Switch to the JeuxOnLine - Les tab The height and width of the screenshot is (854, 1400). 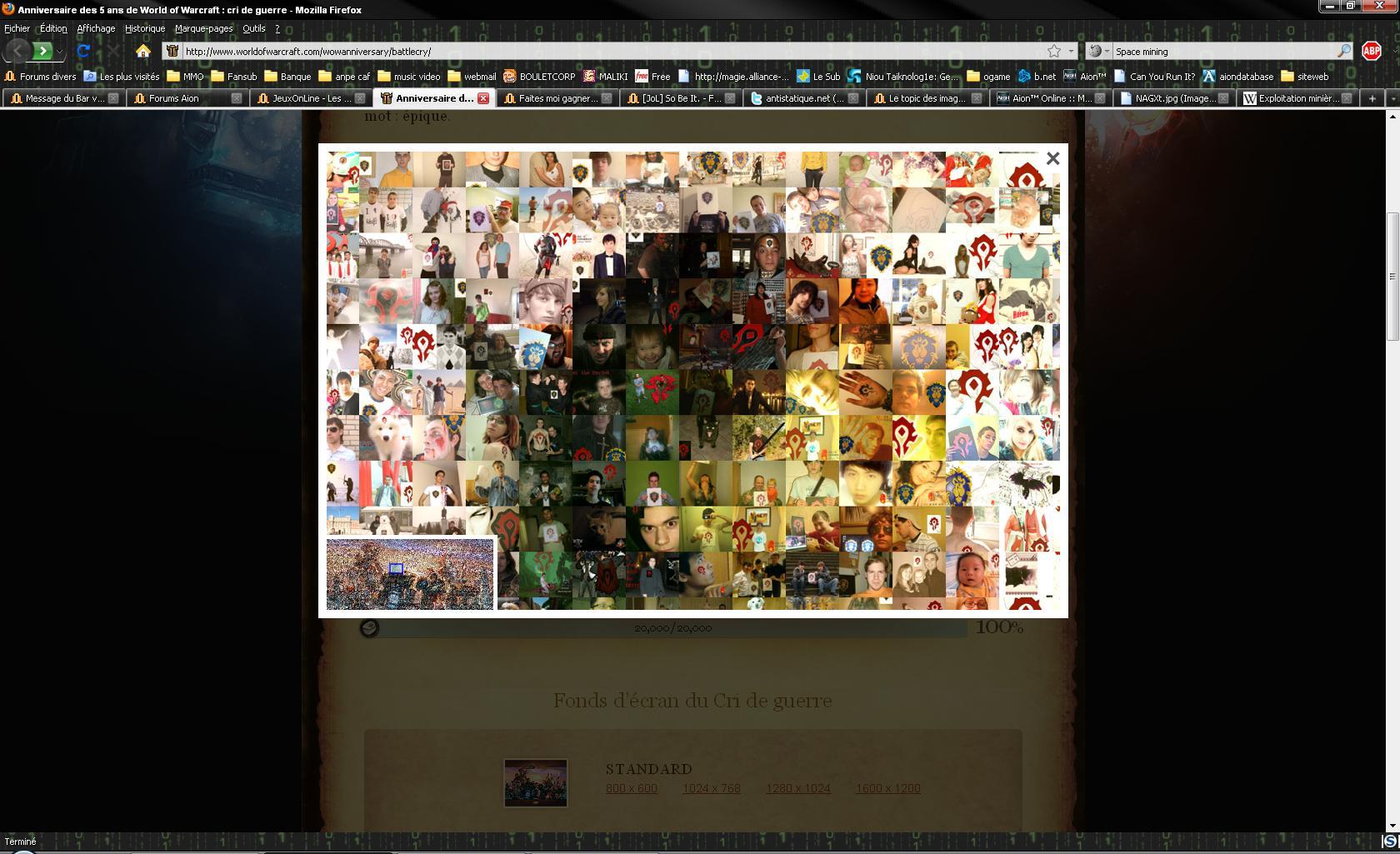pyautogui.click(x=312, y=98)
